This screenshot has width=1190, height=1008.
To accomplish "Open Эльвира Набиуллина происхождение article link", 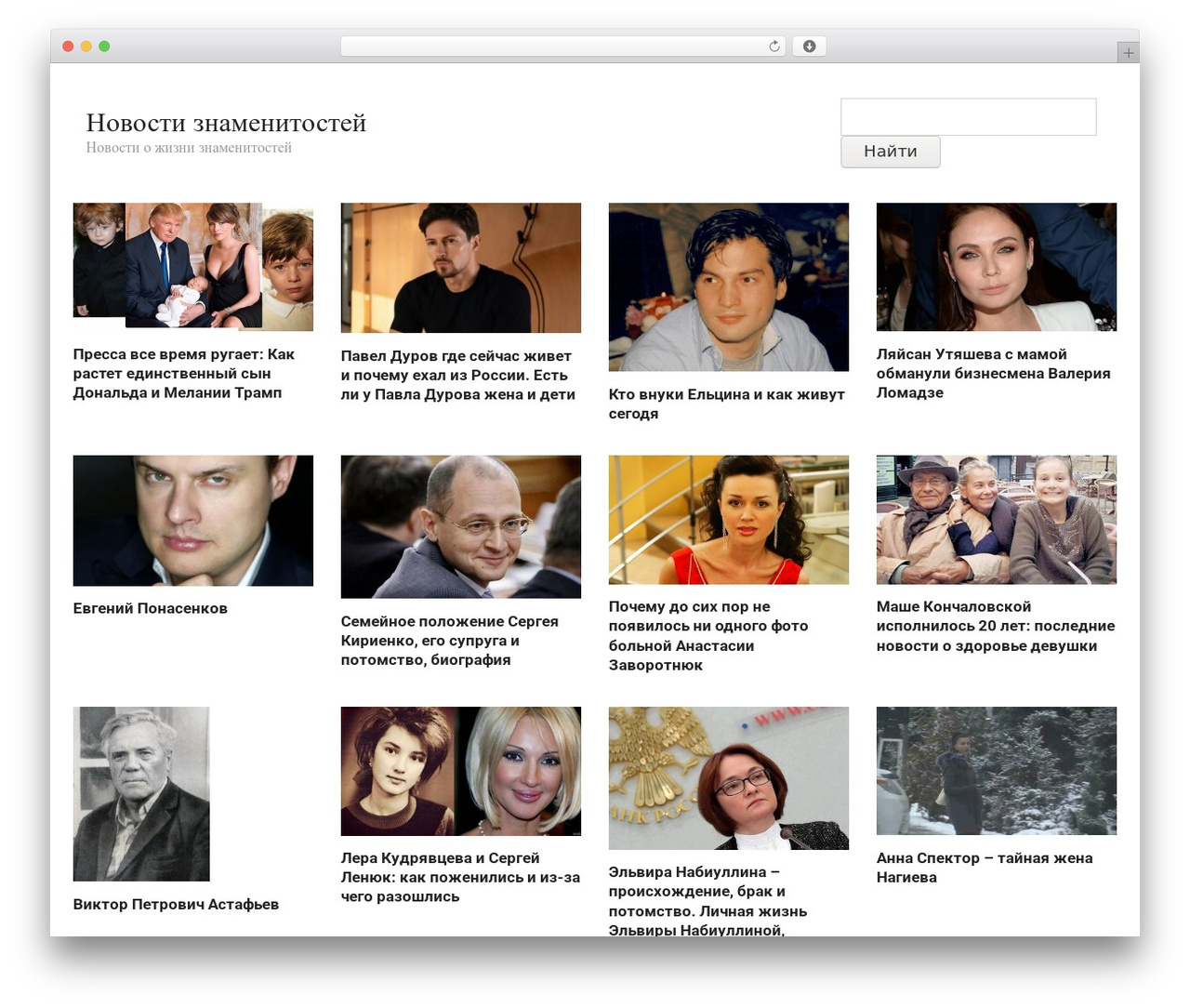I will point(707,900).
